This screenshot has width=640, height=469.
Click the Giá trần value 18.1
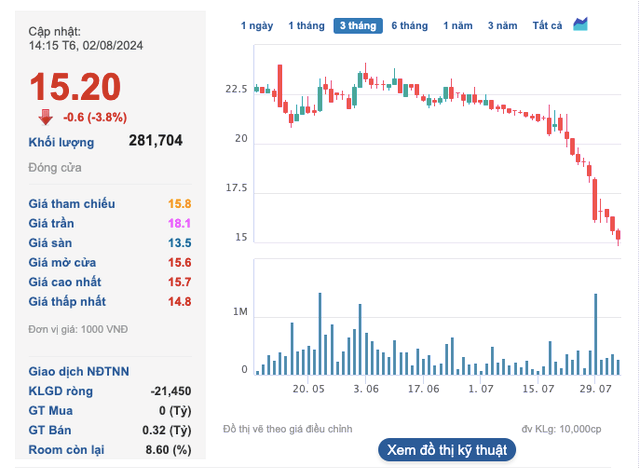click(x=180, y=223)
